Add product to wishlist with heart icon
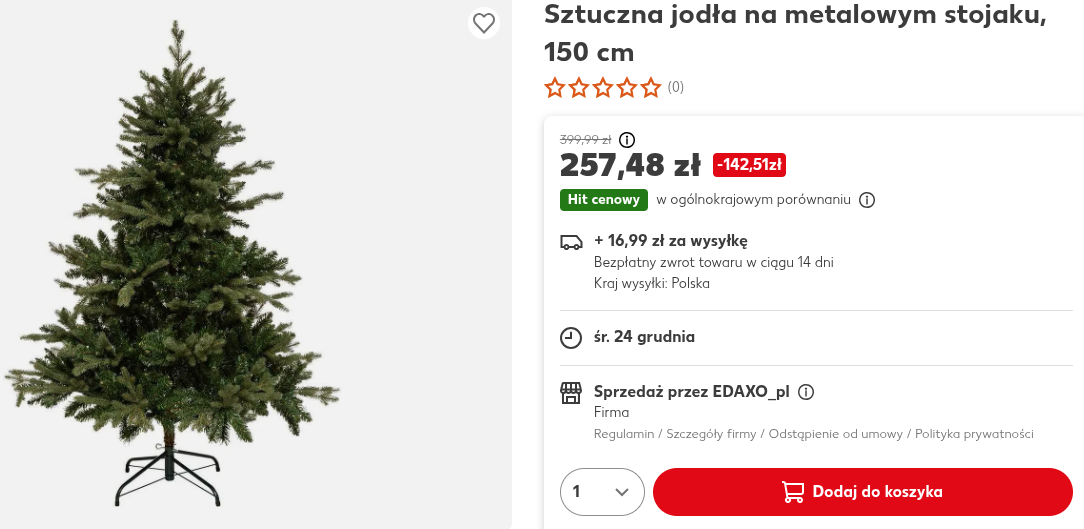This screenshot has height=529, width=1084. (484, 23)
